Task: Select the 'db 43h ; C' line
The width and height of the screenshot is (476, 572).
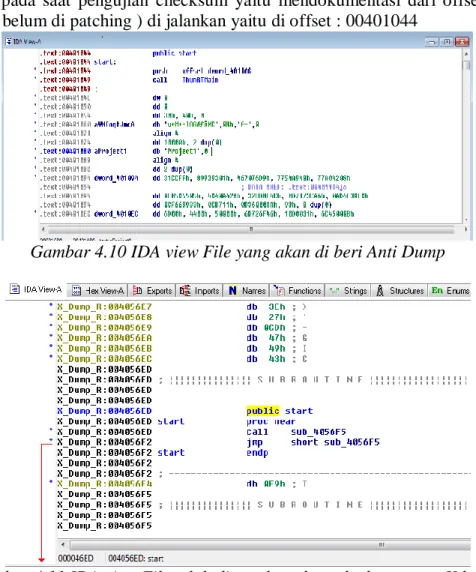Action: [x=277, y=359]
